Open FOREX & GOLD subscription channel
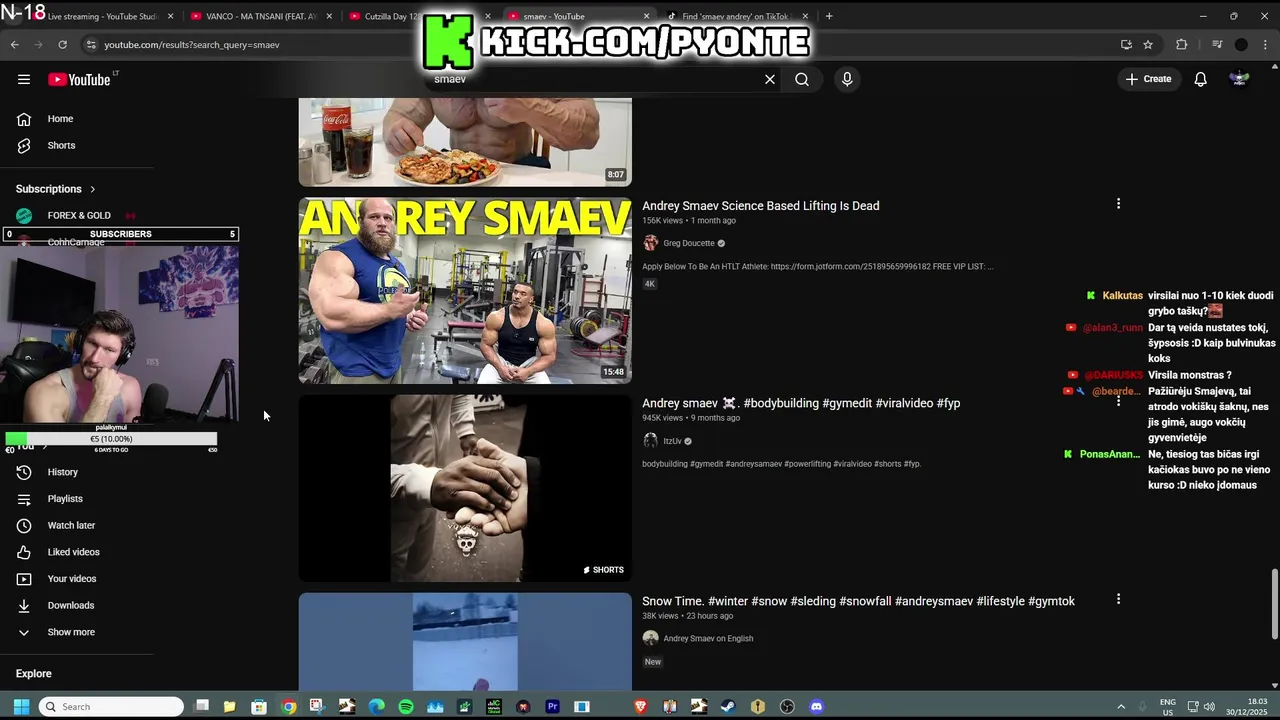The width and height of the screenshot is (1280, 720). pos(78,215)
